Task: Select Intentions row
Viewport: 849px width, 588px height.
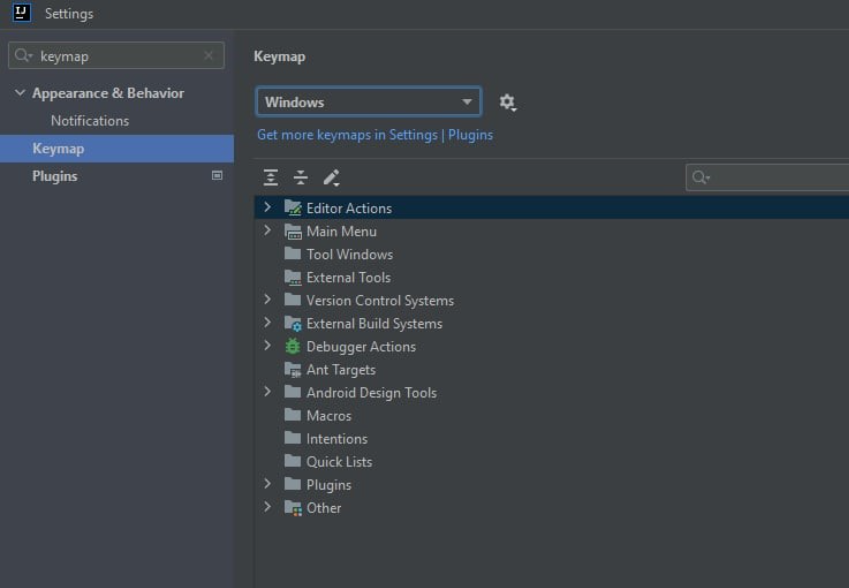Action: (x=552, y=439)
